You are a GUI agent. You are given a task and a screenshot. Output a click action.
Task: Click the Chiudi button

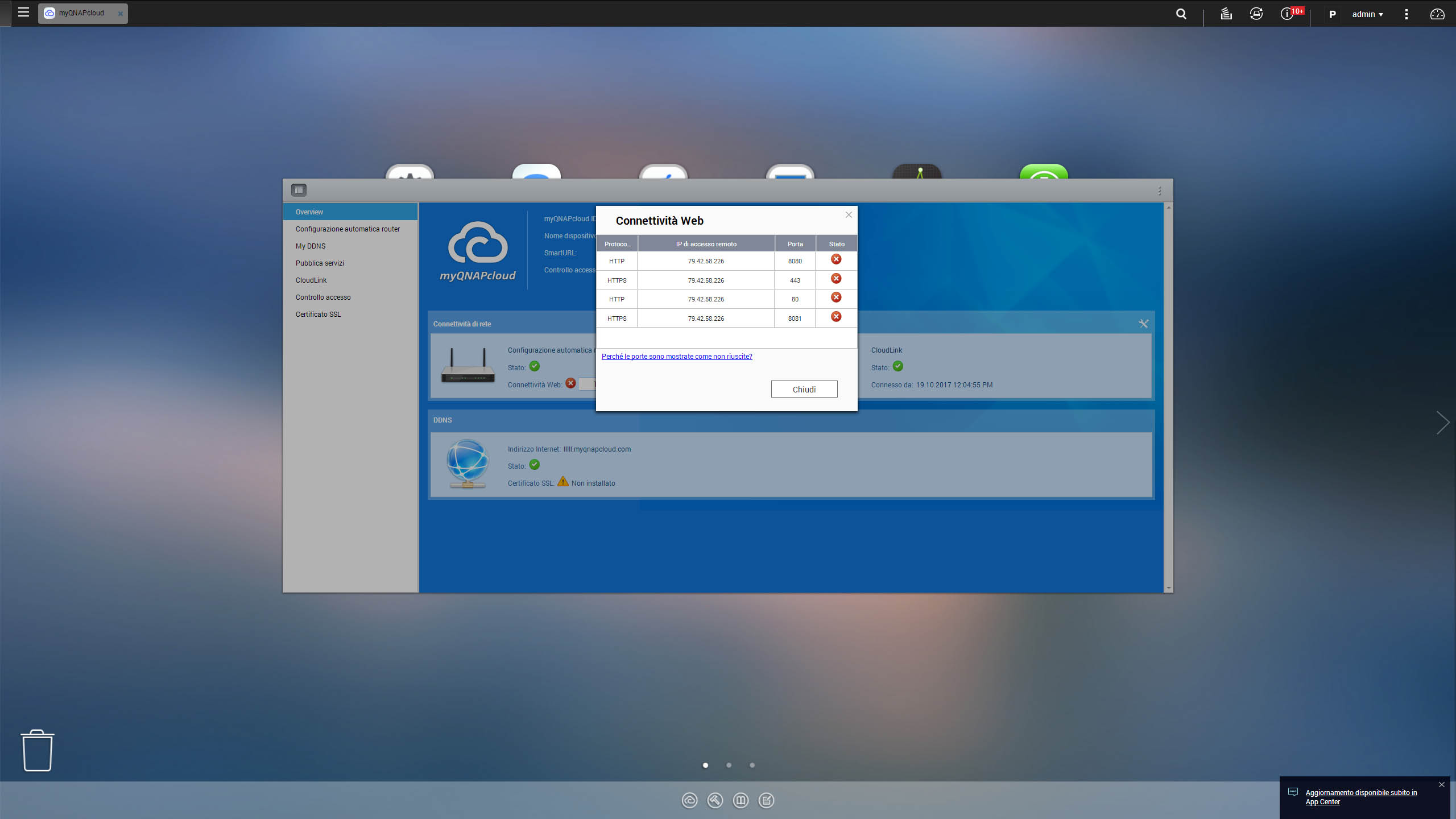click(804, 390)
